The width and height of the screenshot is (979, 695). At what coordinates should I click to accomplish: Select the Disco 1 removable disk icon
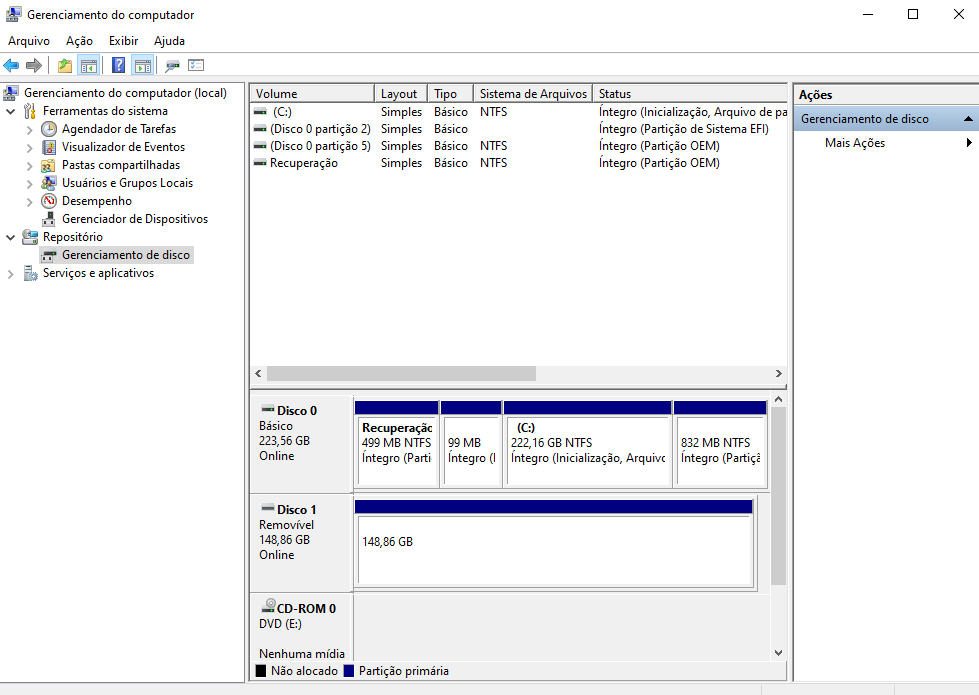click(x=267, y=509)
